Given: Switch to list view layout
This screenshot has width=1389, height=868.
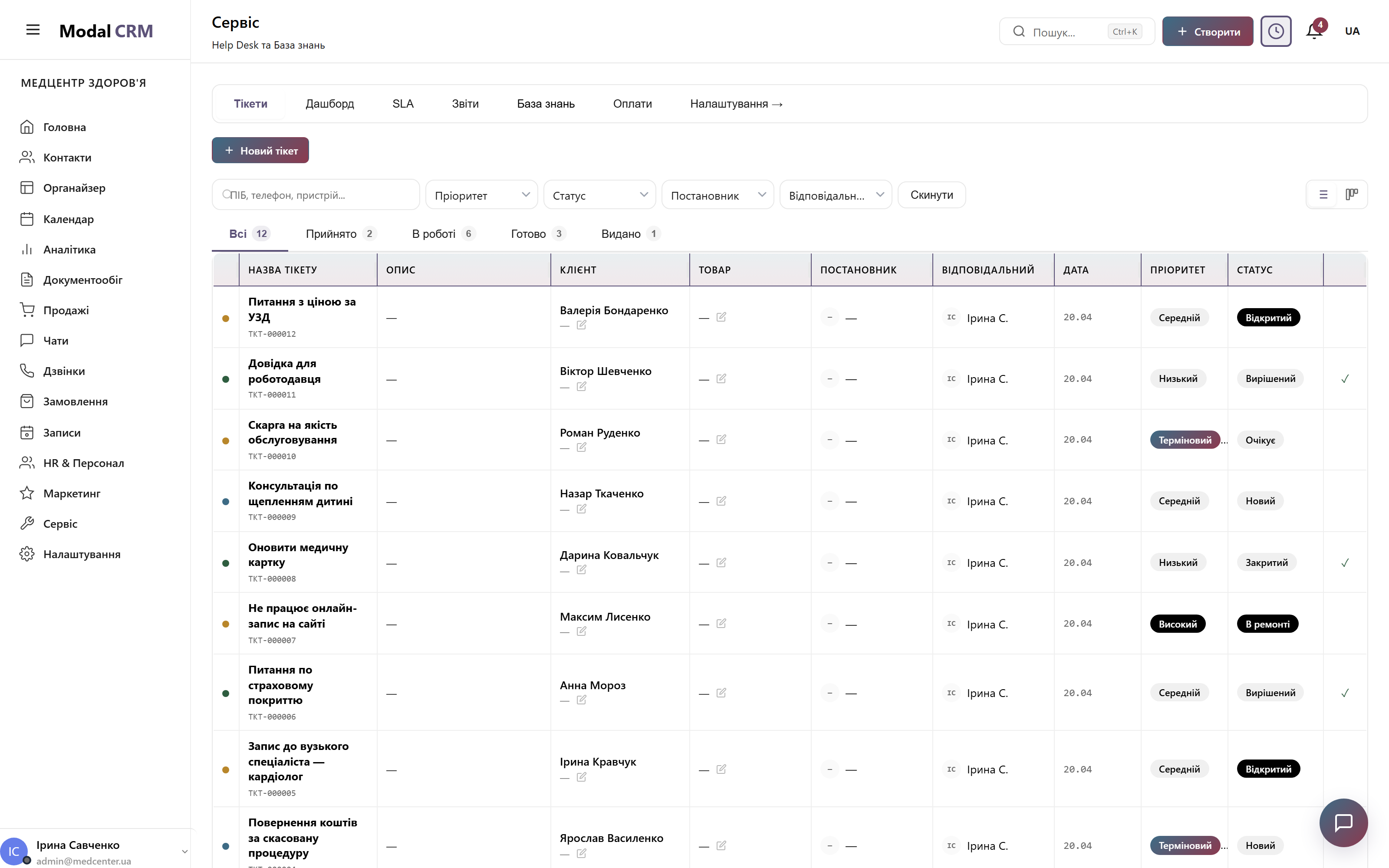Looking at the screenshot, I should pyautogui.click(x=1323, y=194).
